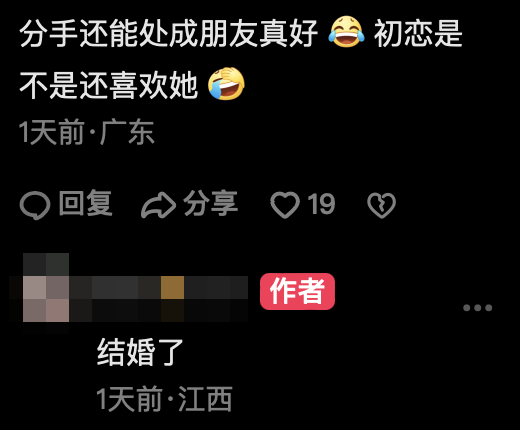Select the comment line 分手还能处成朋友真好

168,33
